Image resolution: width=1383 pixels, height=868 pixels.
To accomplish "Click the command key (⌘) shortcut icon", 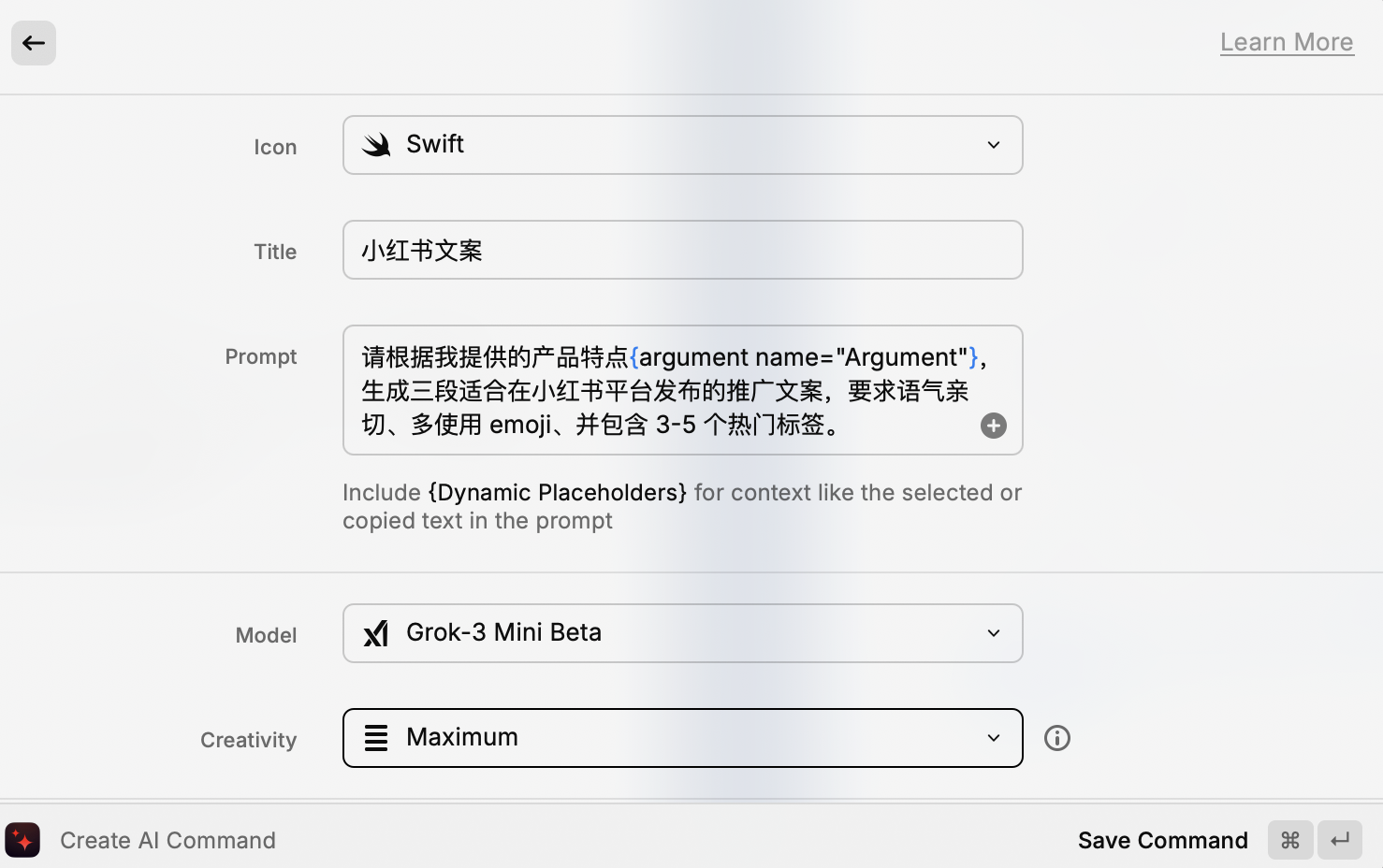I will [x=1289, y=840].
